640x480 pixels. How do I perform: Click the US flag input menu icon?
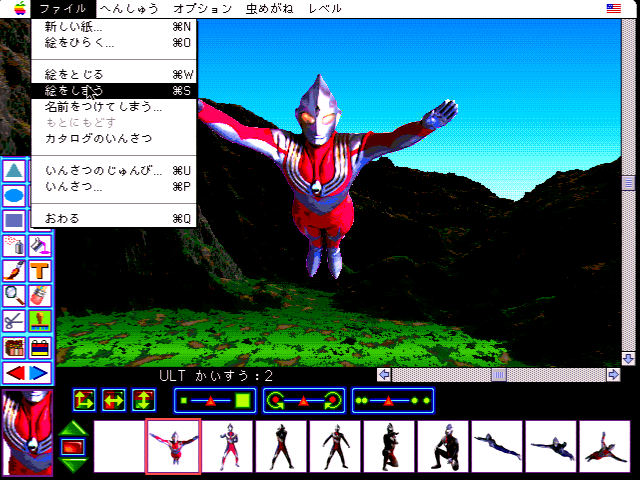pyautogui.click(x=613, y=8)
